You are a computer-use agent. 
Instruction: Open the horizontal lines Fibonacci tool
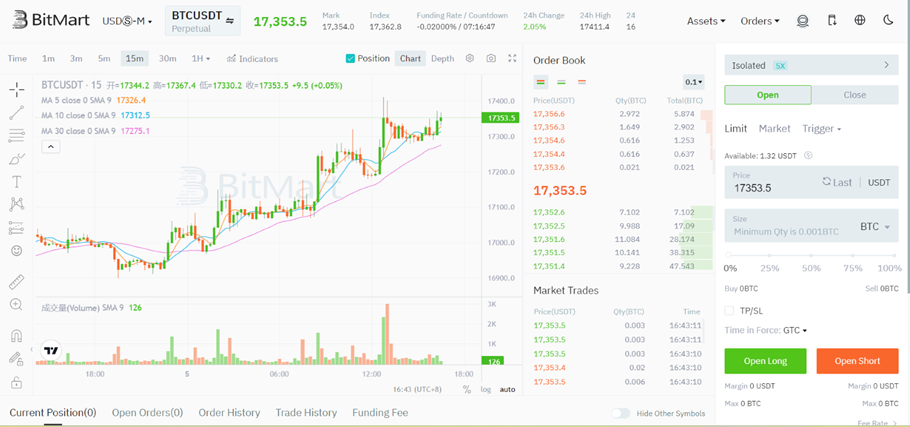click(17, 136)
